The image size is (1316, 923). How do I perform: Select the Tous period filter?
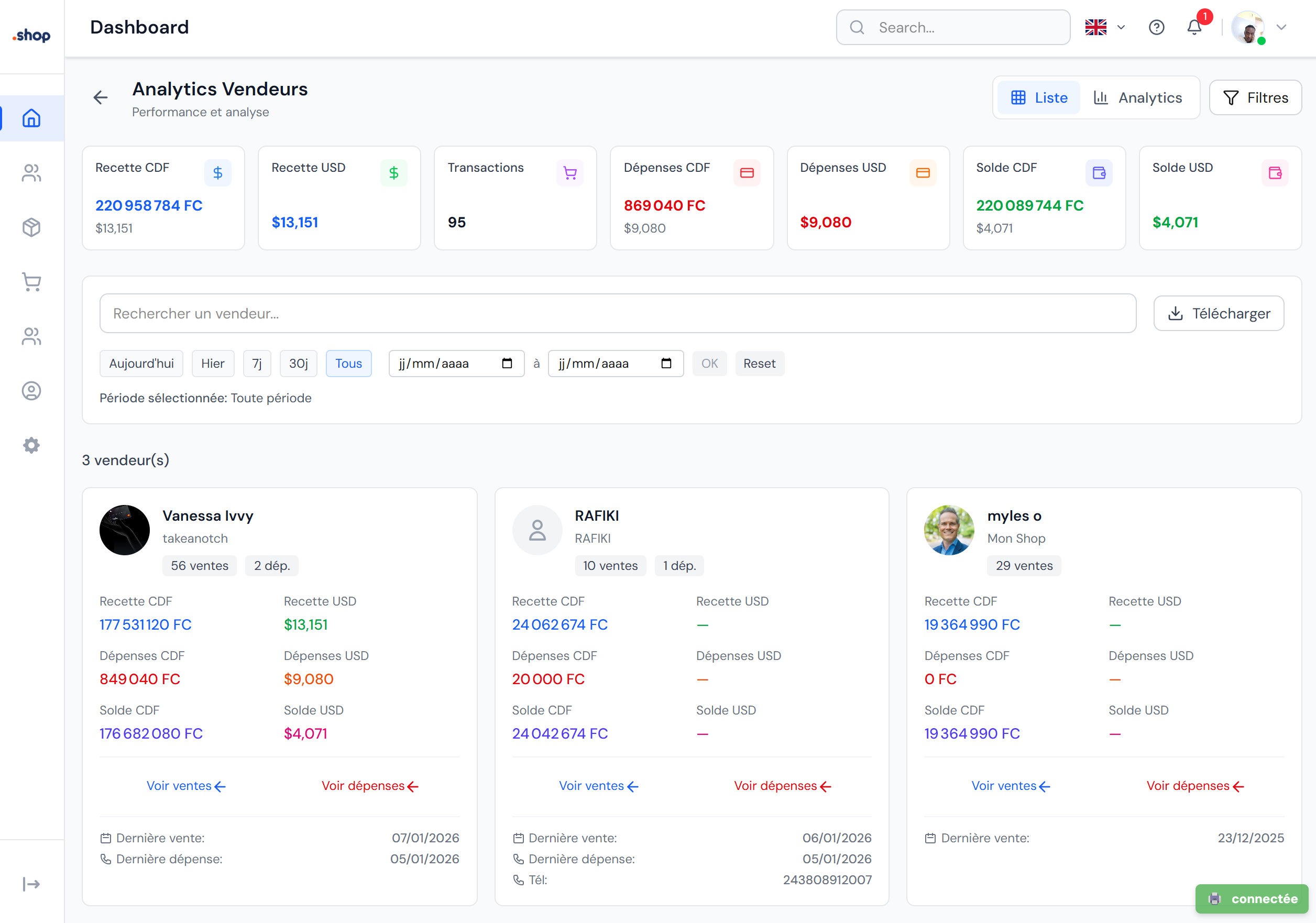(x=348, y=364)
